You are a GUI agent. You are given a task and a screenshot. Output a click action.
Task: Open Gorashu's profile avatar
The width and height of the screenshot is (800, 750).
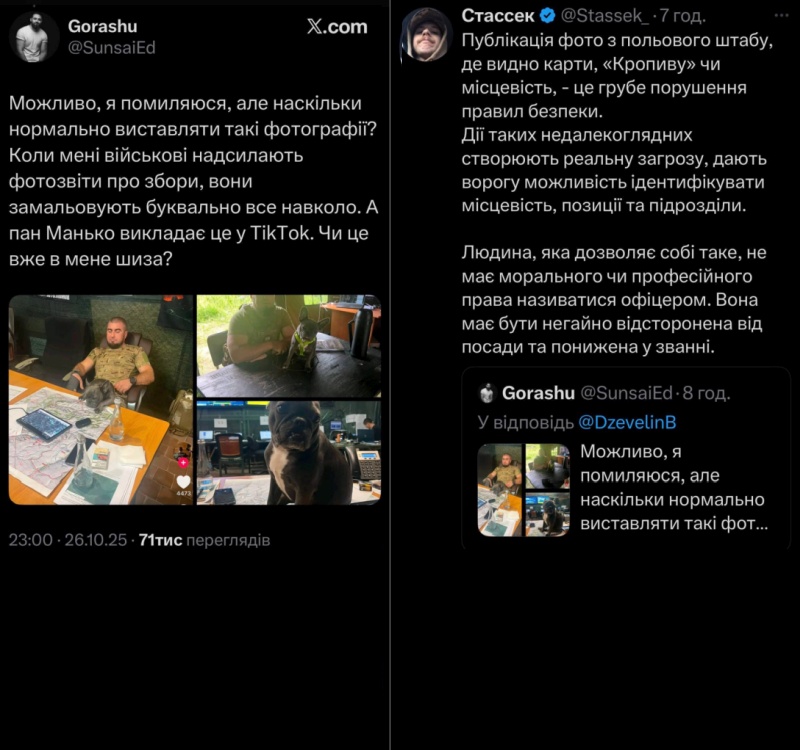tap(34, 37)
